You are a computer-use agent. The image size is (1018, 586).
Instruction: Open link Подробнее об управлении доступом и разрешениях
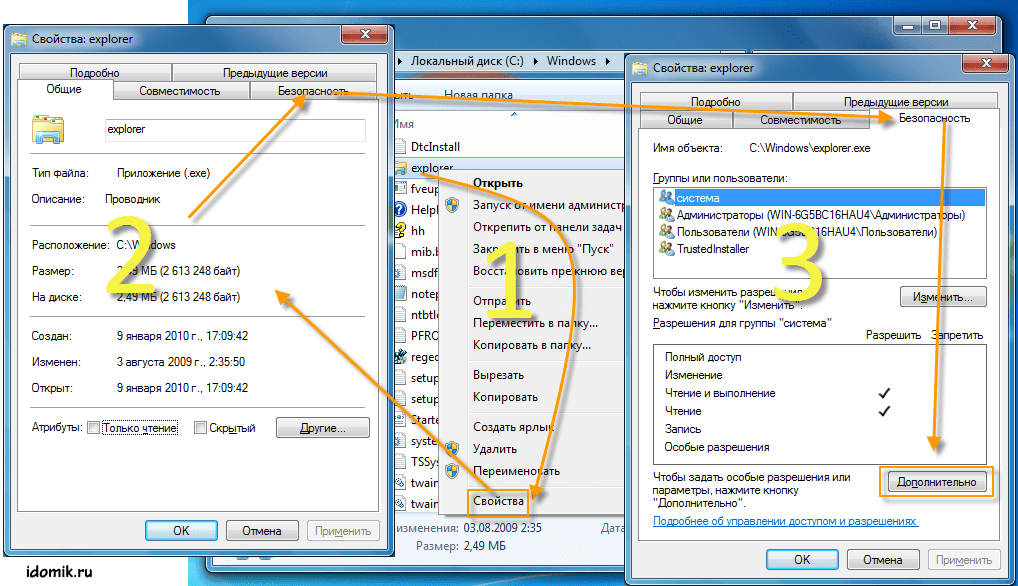(785, 520)
